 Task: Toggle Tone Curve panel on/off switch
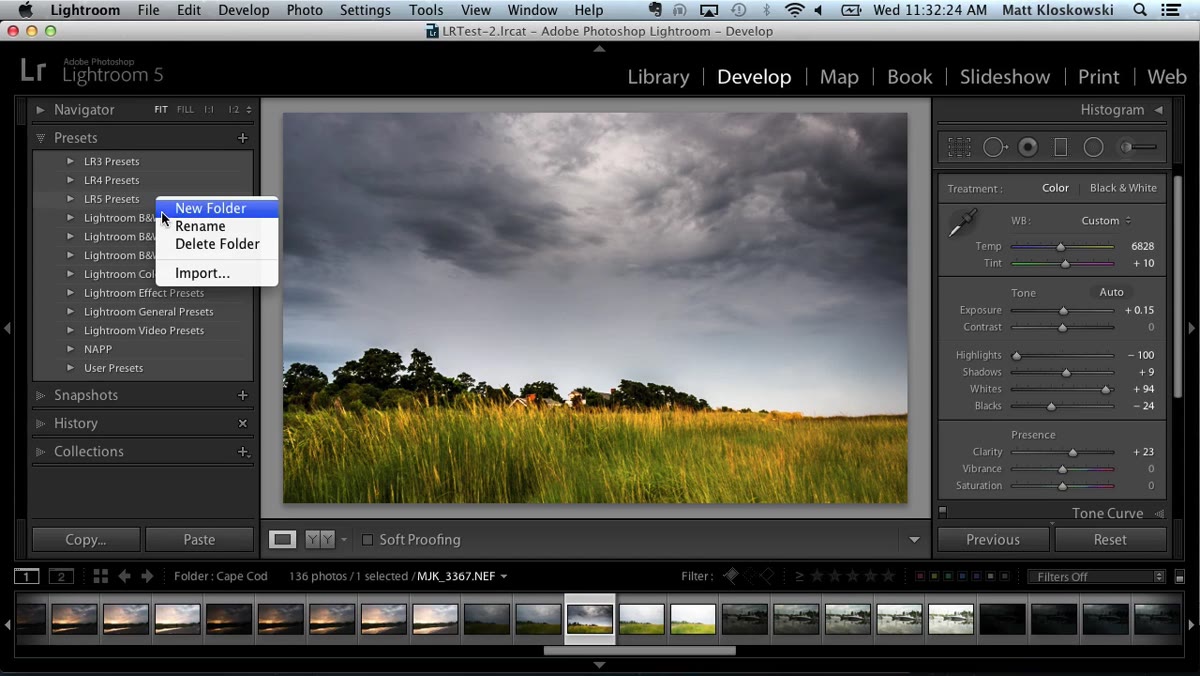[942, 512]
